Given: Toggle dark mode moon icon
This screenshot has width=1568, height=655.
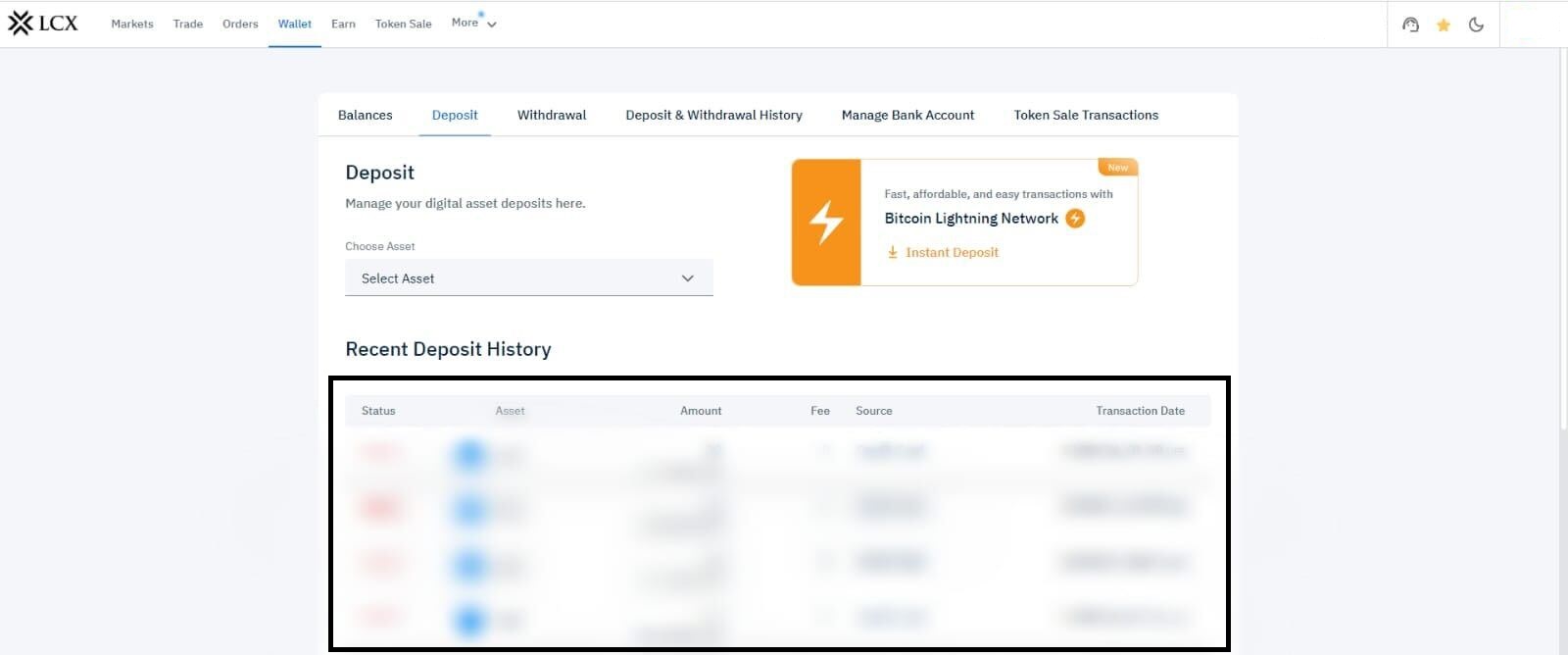Looking at the screenshot, I should (1476, 25).
